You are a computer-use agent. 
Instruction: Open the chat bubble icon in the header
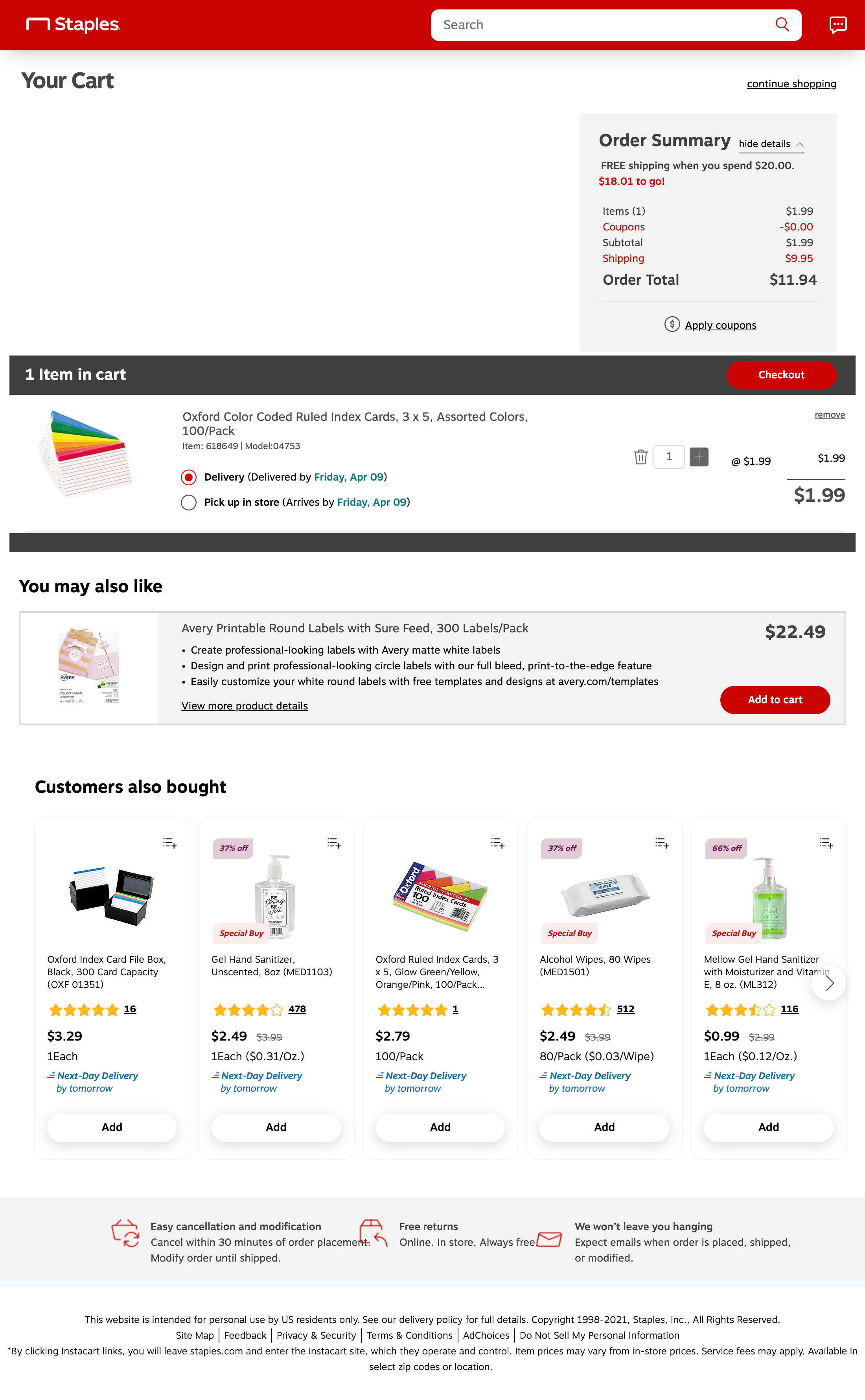pyautogui.click(x=837, y=25)
